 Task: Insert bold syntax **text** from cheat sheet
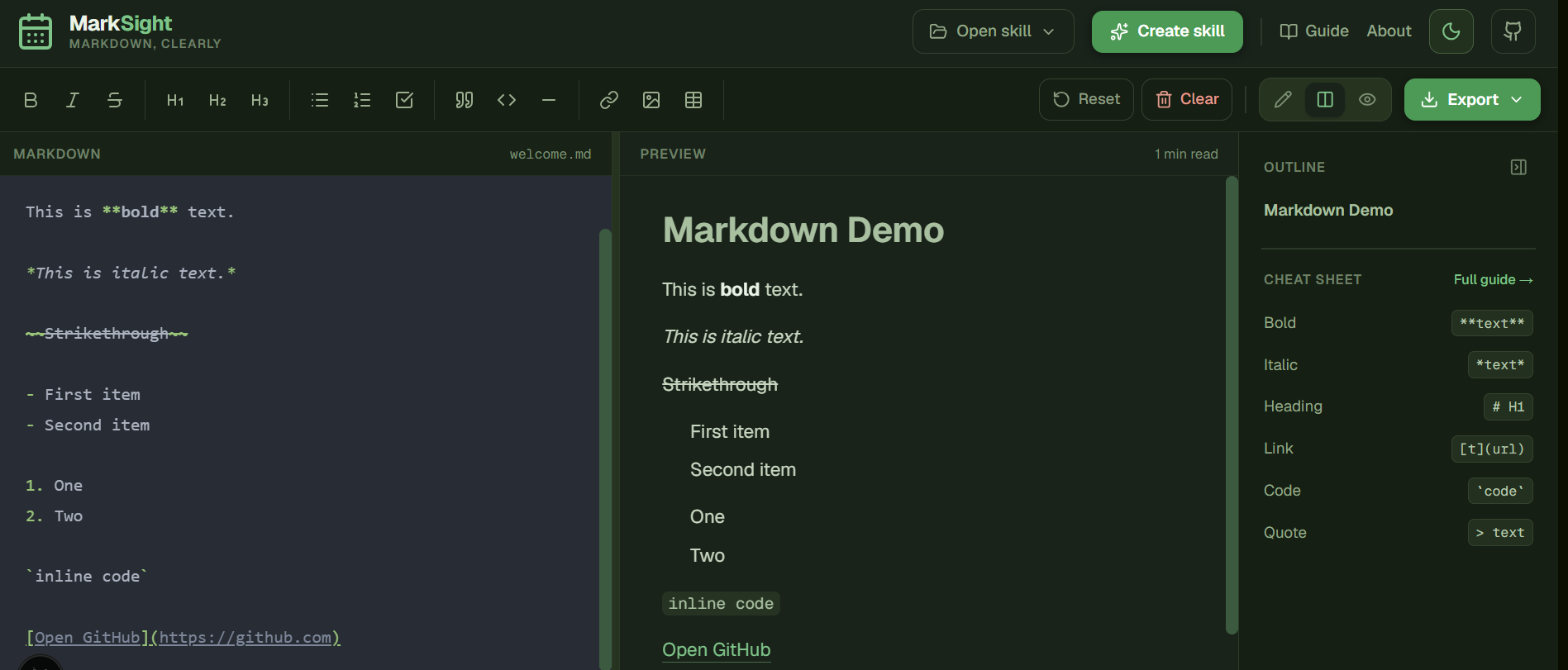click(1492, 323)
